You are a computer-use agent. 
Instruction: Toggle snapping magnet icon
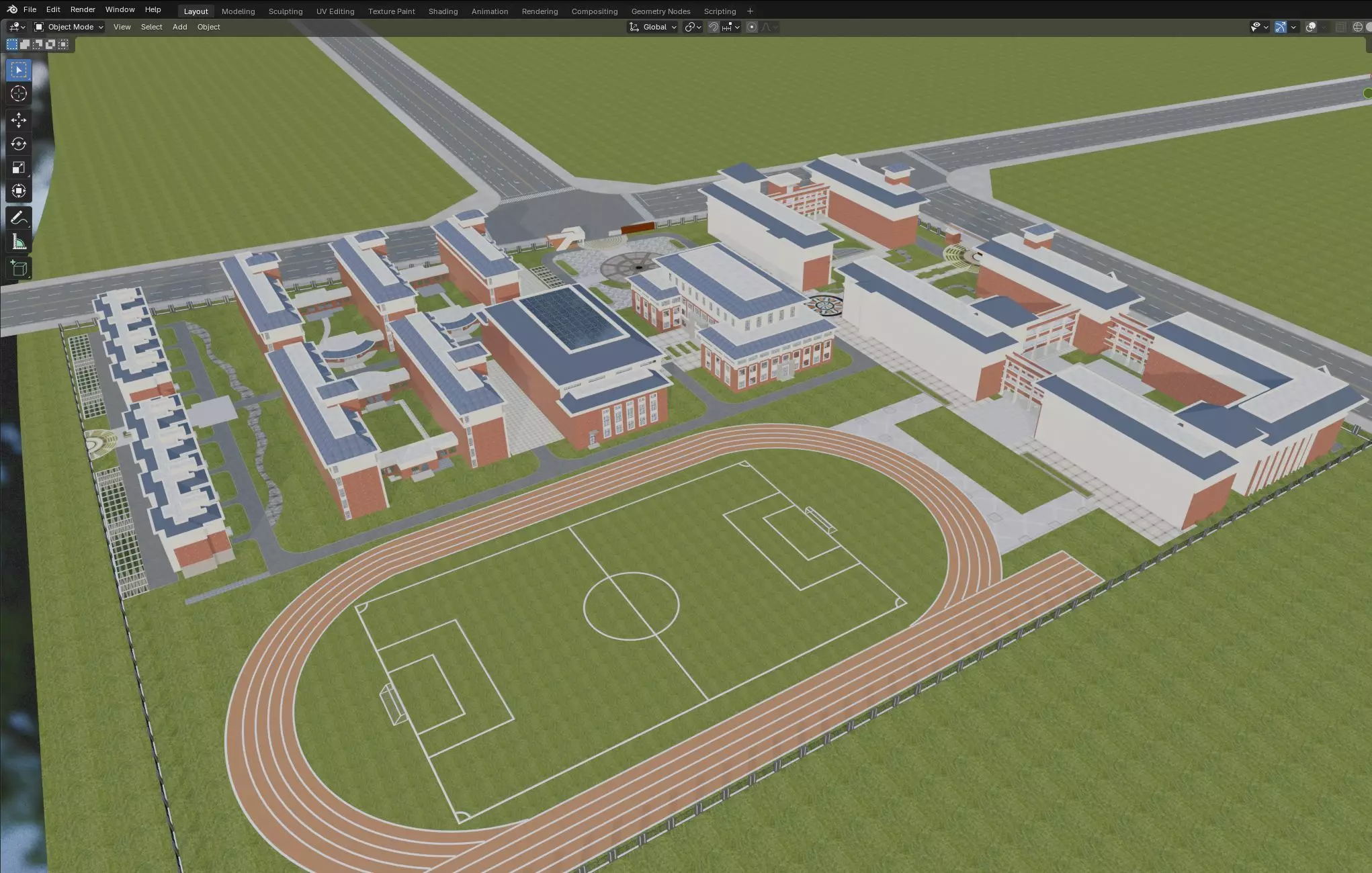point(714,27)
